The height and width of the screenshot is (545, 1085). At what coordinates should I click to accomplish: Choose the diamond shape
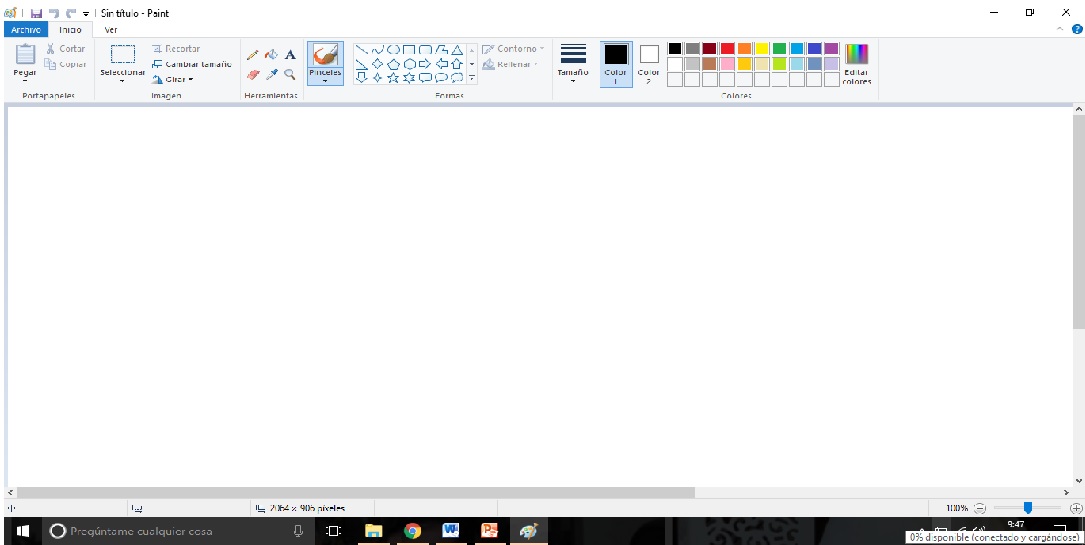coord(377,64)
